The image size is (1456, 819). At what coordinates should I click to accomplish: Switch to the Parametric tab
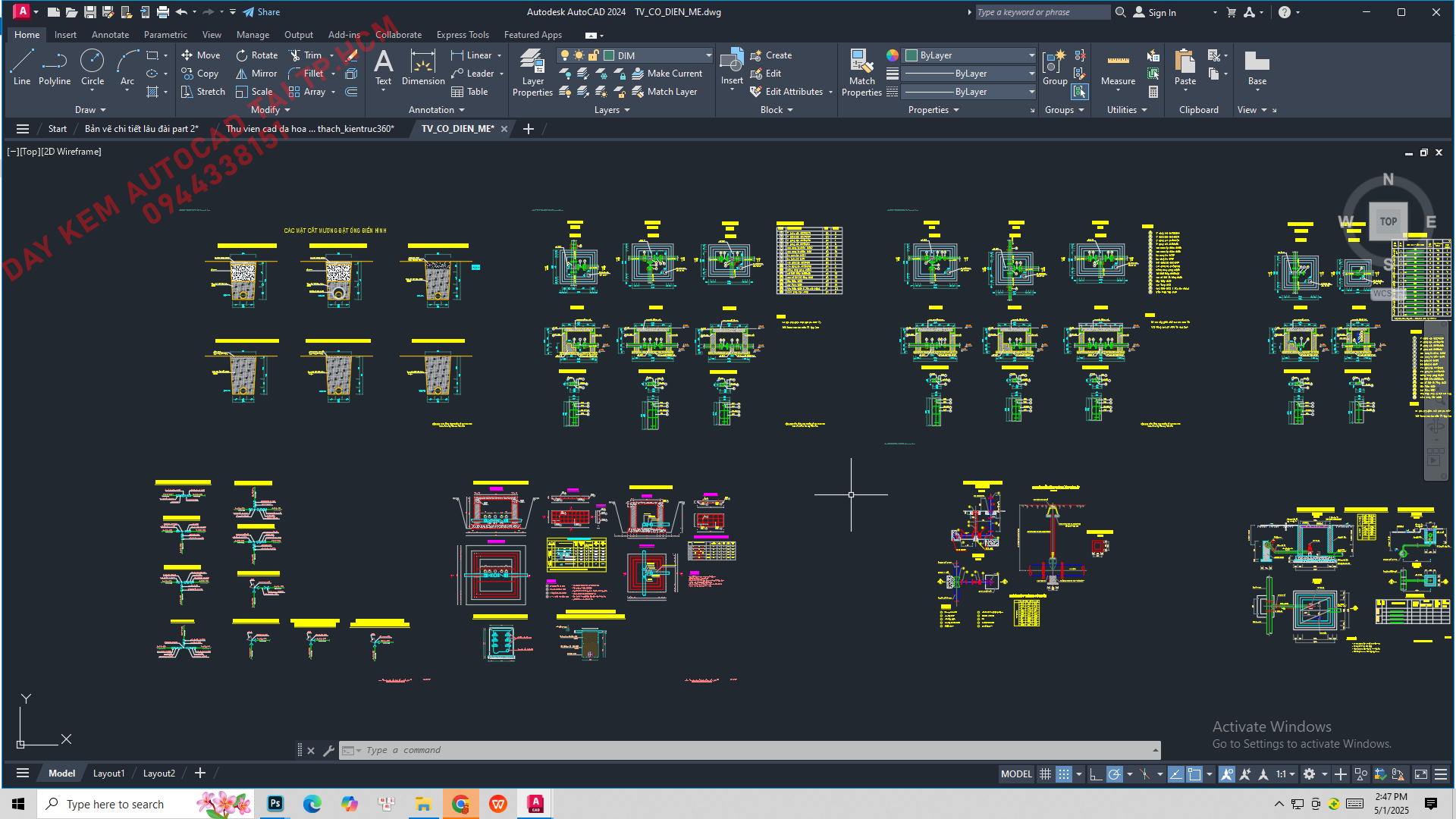[165, 35]
